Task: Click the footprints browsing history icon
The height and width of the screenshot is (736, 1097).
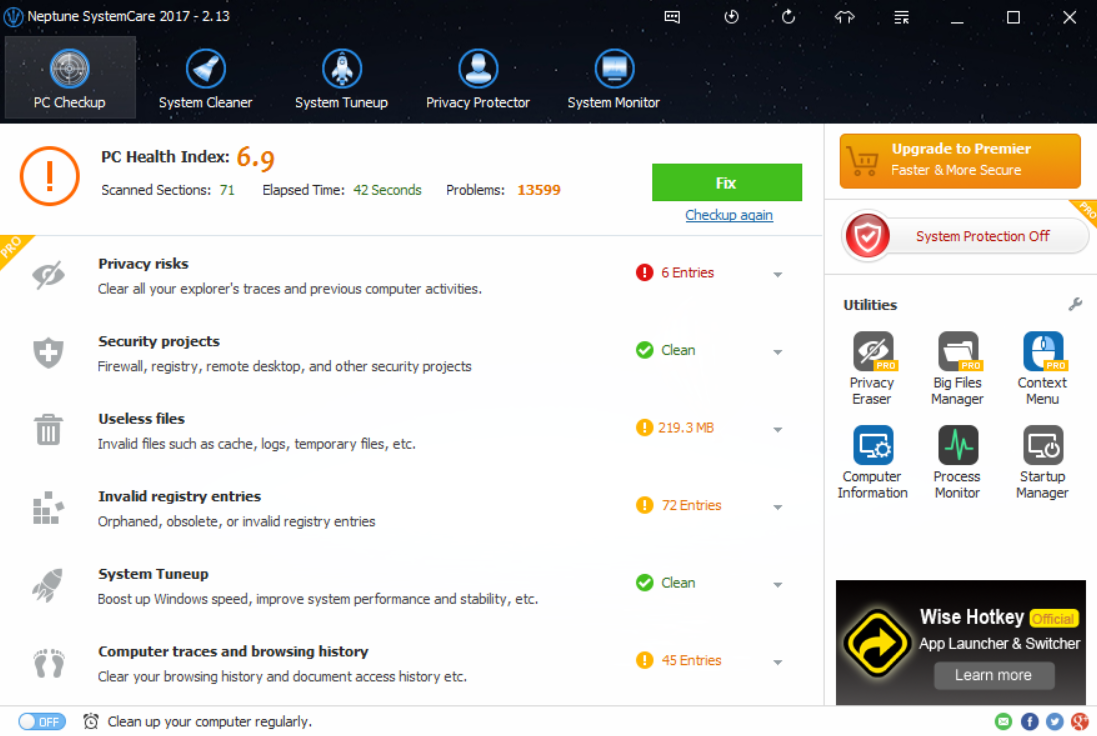Action: [48, 663]
